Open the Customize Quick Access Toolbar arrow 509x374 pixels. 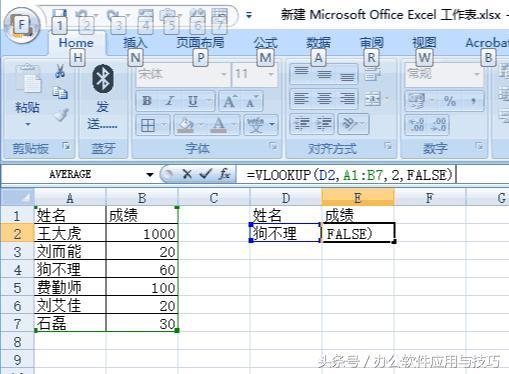pos(249,15)
